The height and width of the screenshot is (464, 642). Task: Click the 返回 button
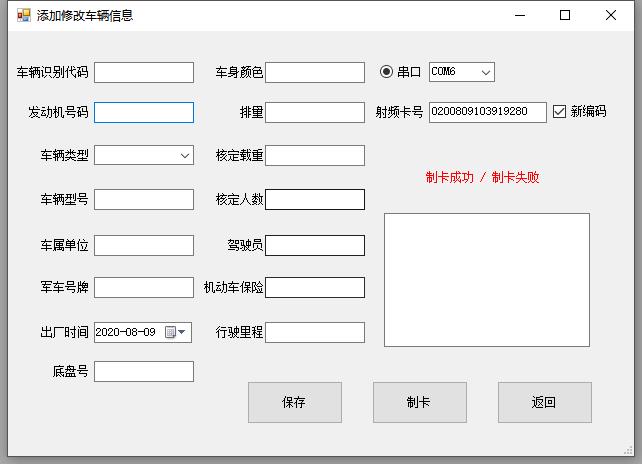544,402
